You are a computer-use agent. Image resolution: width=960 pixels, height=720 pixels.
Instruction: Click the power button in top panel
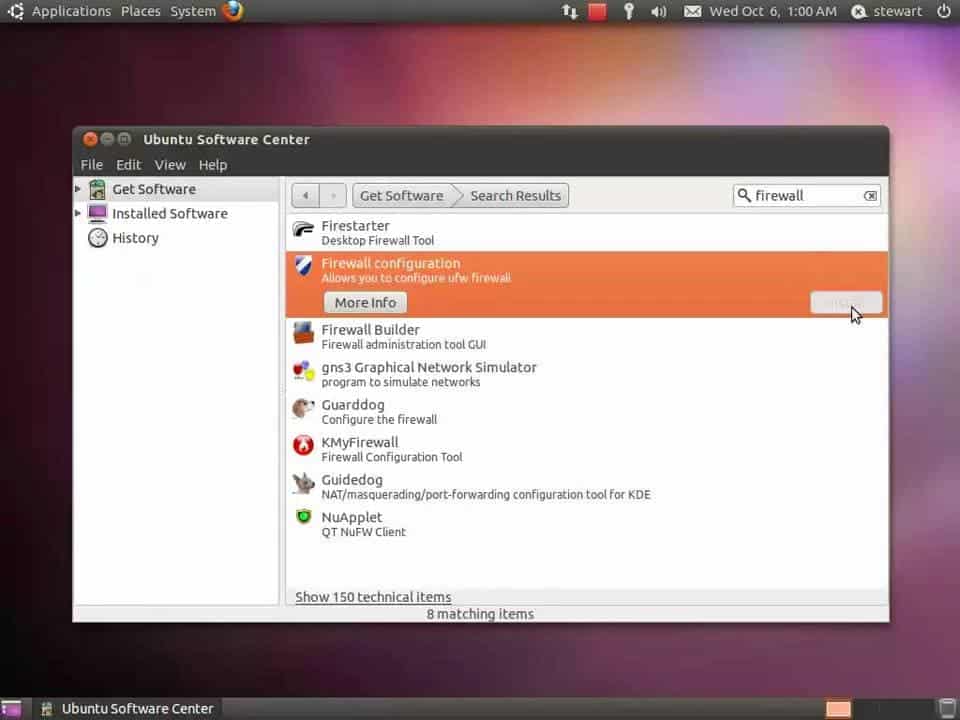tap(943, 11)
